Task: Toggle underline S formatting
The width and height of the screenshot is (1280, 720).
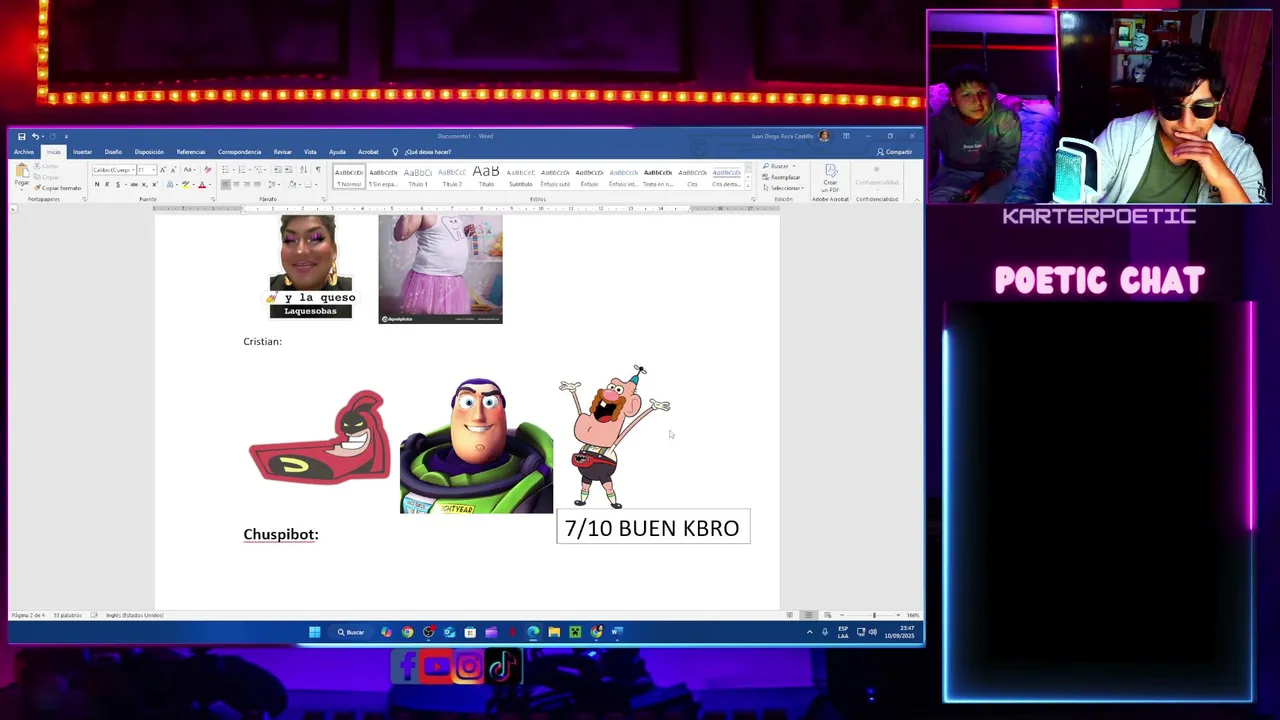Action: 117,184
